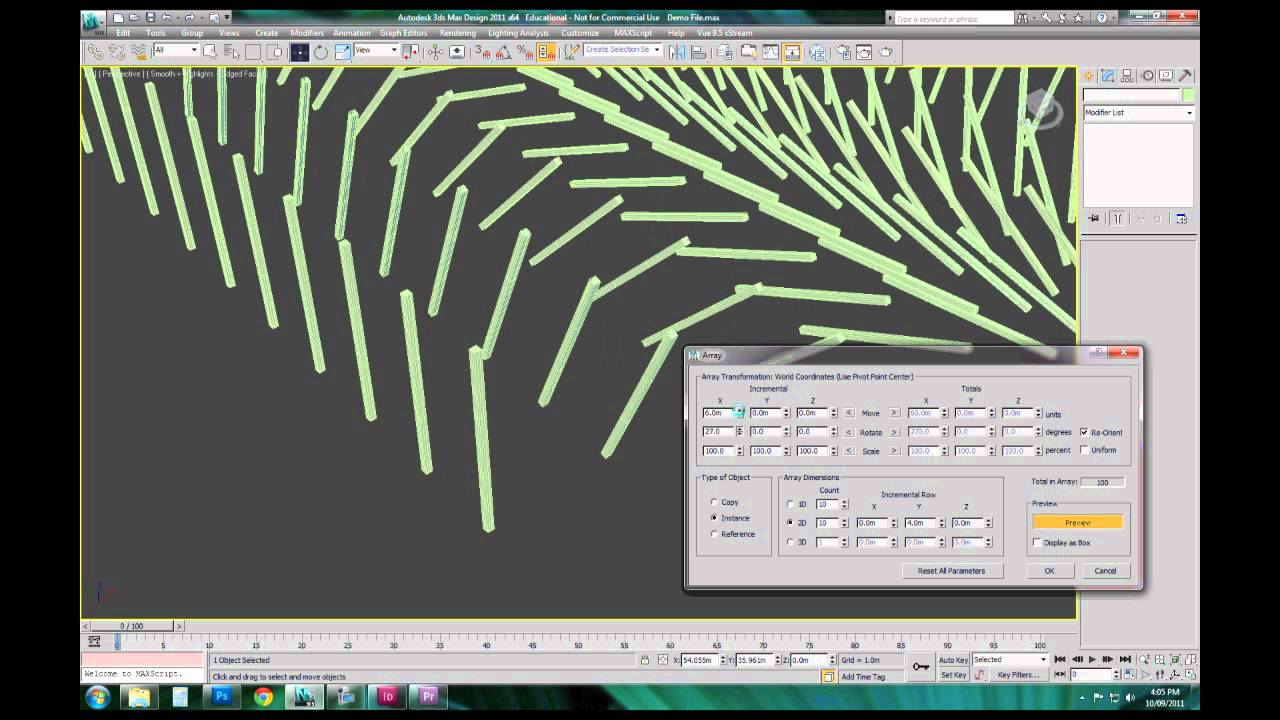Expand Scale totals with right arrow
The image size is (1280, 720).
[893, 451]
